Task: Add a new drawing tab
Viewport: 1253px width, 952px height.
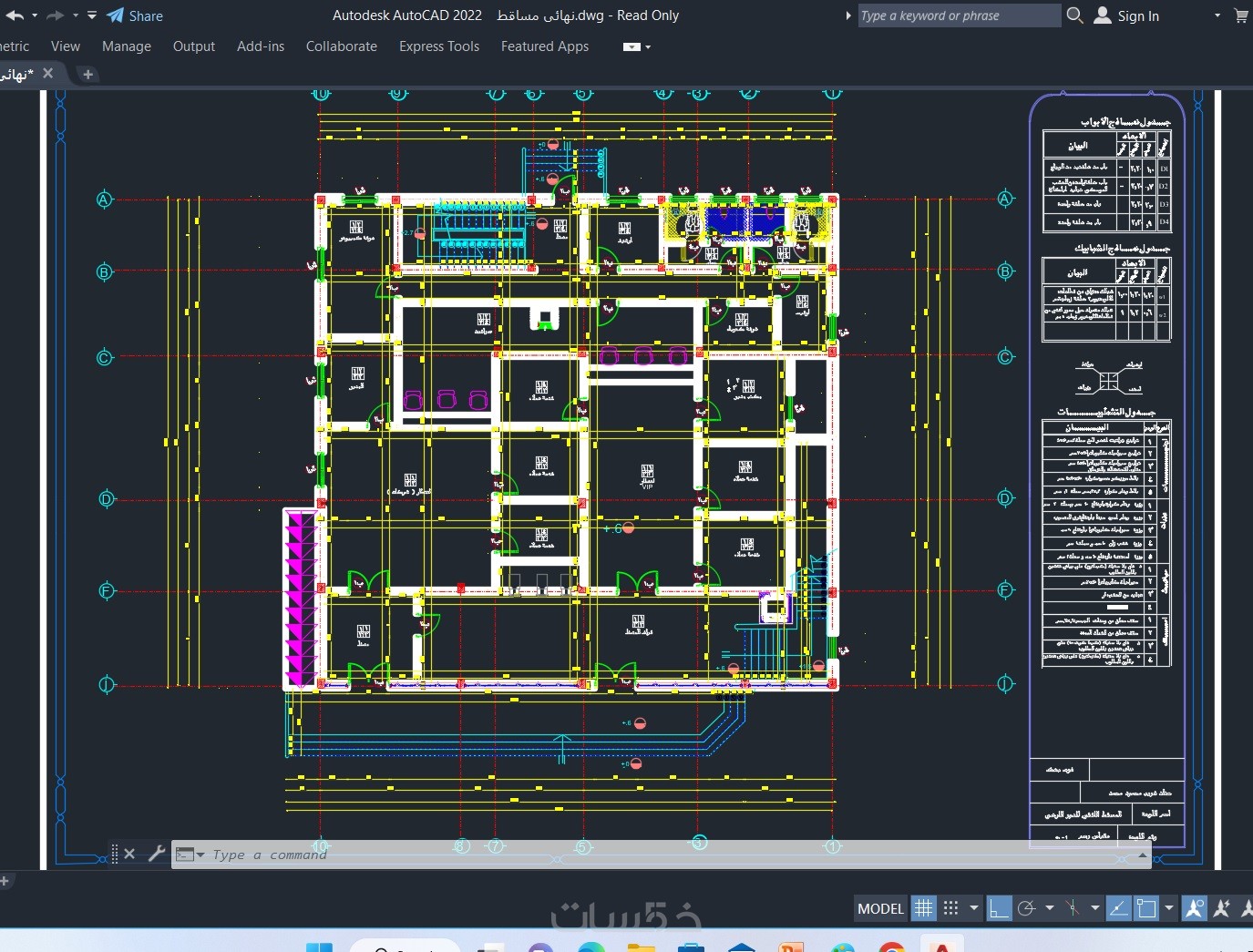Action: point(87,75)
